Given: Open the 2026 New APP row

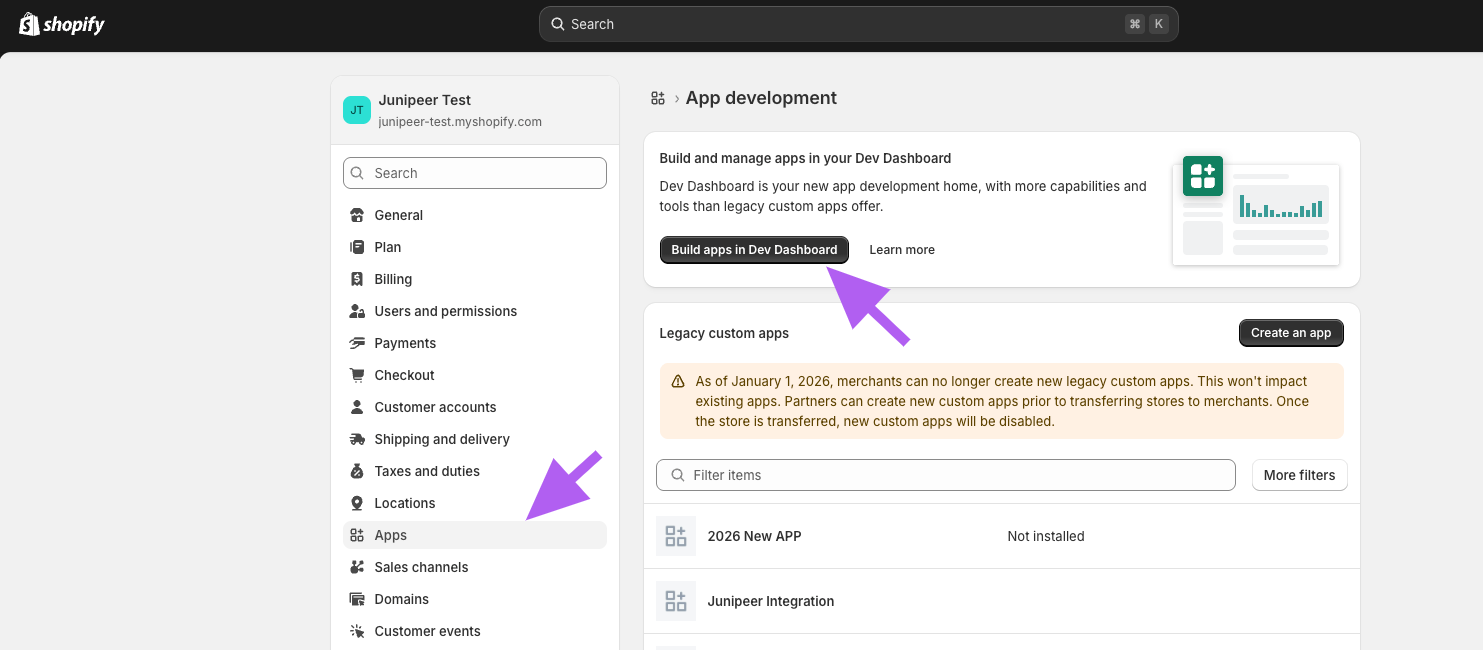Looking at the screenshot, I should pyautogui.click(x=1002, y=536).
